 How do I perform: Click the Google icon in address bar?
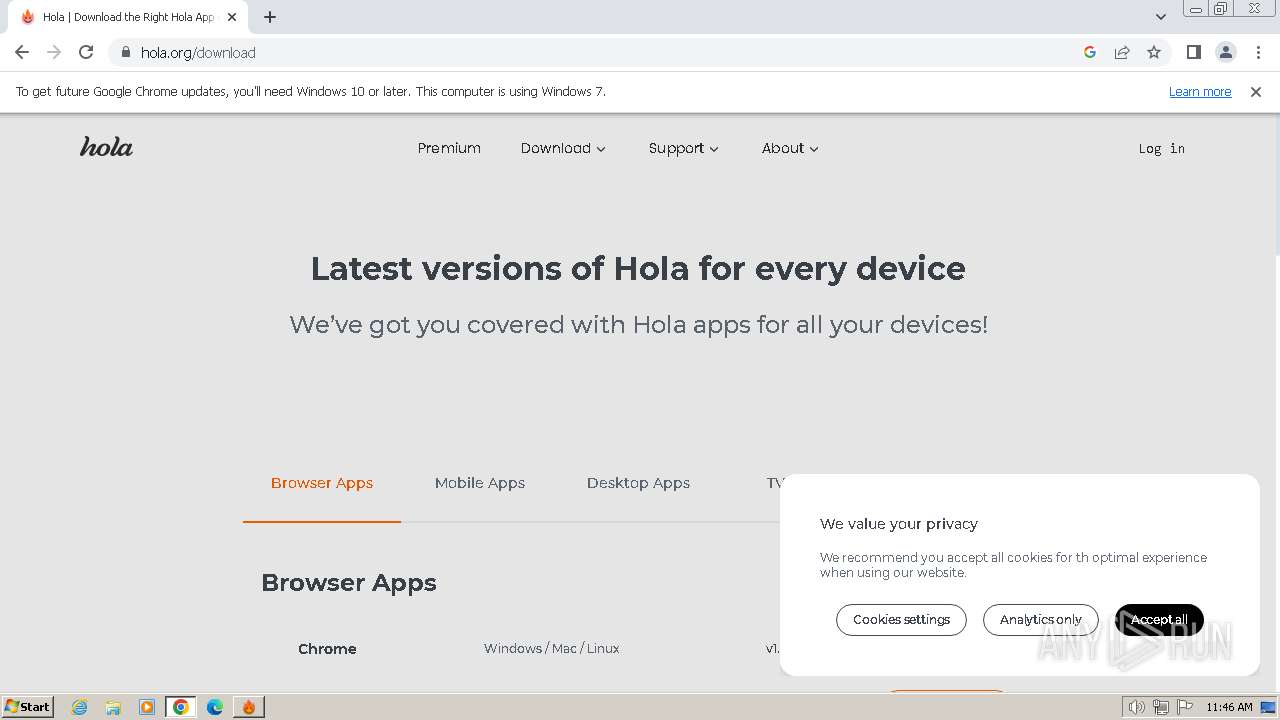1090,52
